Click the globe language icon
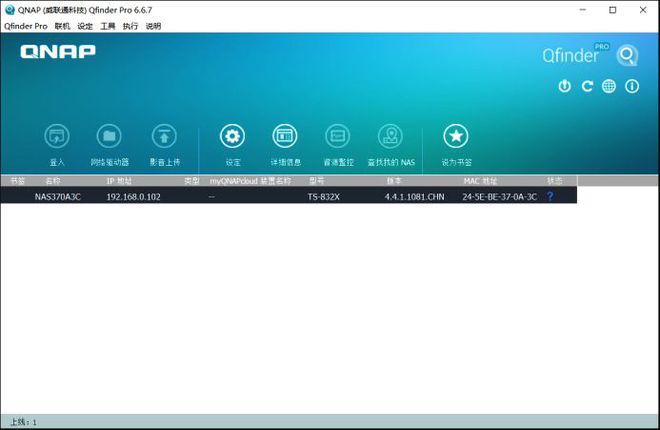This screenshot has height=430, width=660. pyautogui.click(x=609, y=86)
